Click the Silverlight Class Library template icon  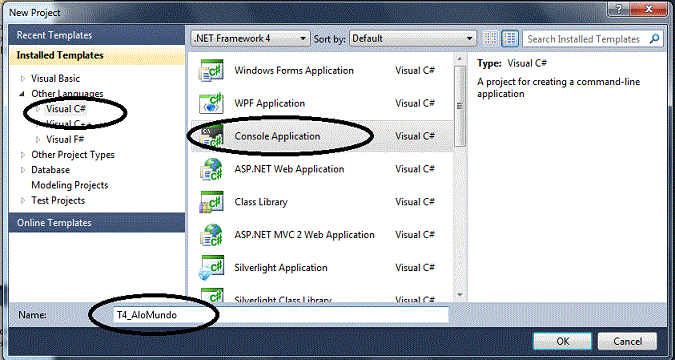(x=211, y=295)
